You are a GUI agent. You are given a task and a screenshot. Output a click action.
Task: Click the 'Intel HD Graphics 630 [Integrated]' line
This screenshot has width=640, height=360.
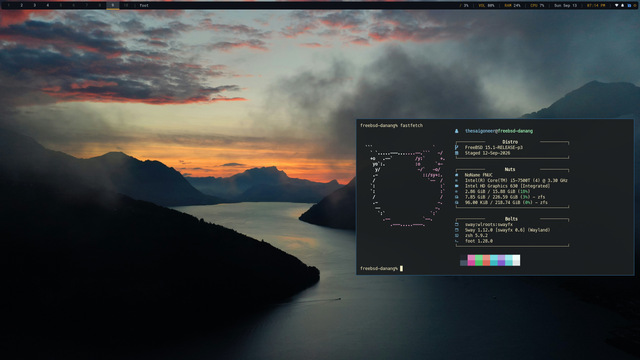[507, 186]
